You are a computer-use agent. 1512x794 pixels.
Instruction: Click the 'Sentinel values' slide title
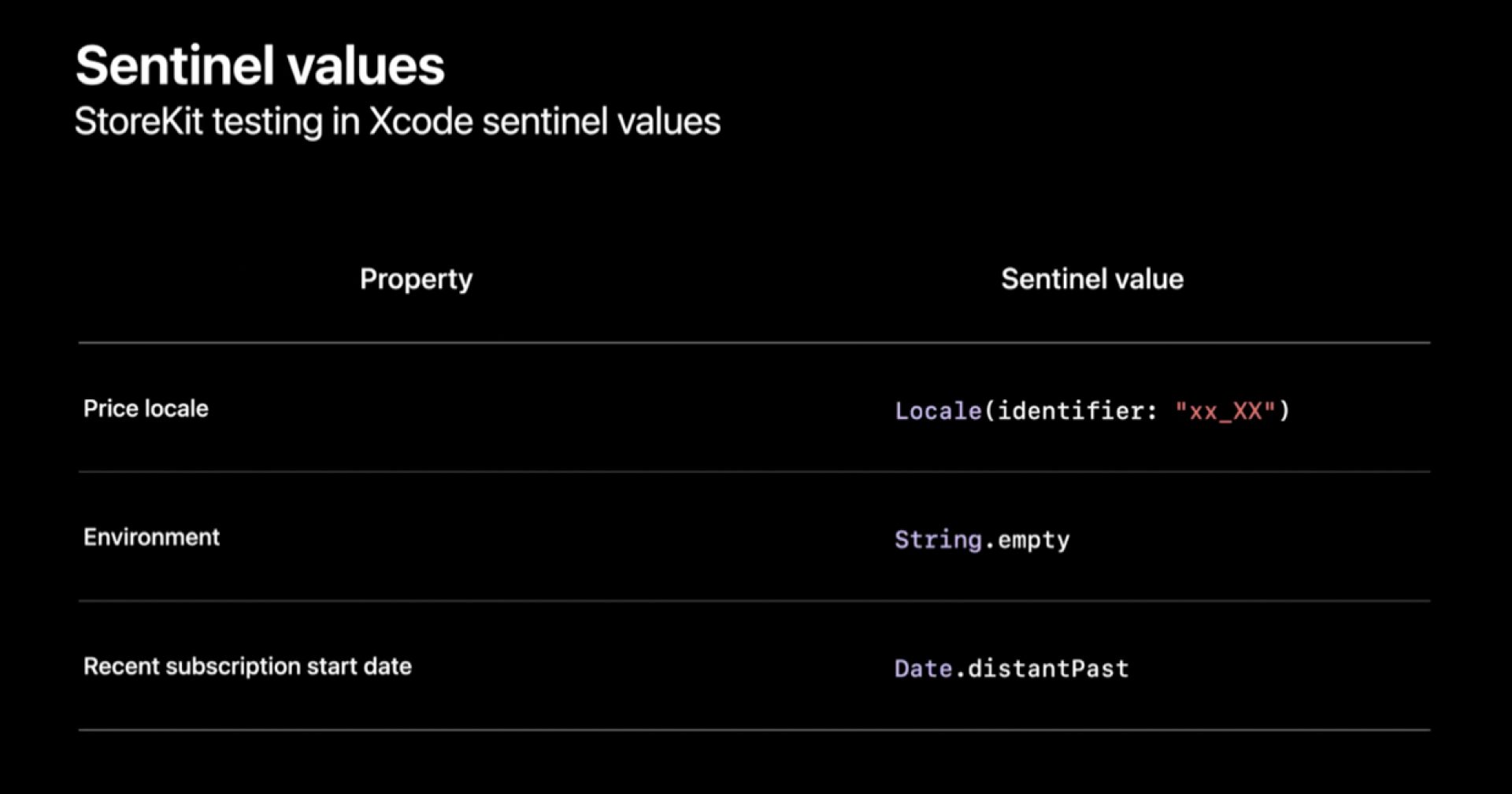(x=260, y=65)
